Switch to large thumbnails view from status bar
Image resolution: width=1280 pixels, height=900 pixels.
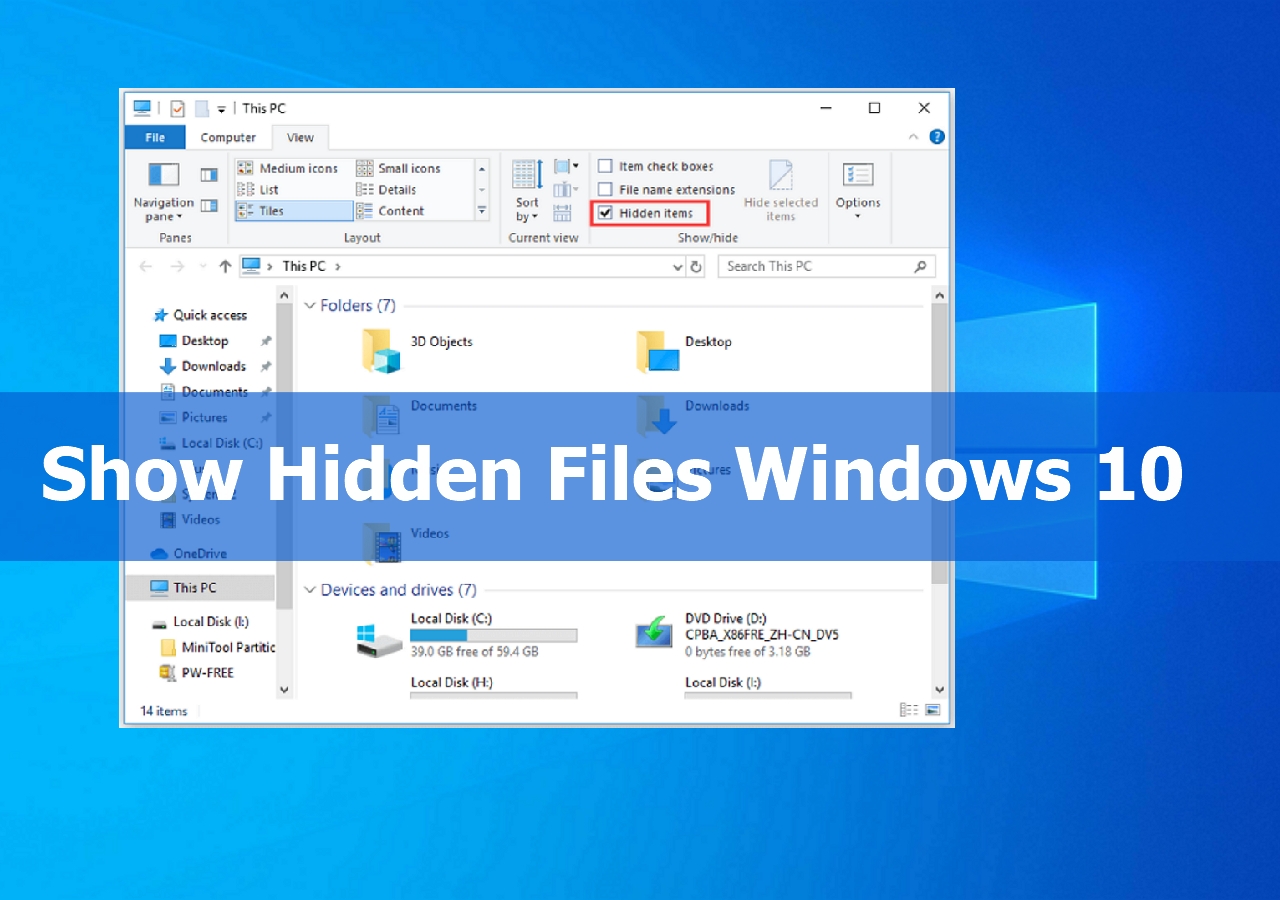pos(932,710)
